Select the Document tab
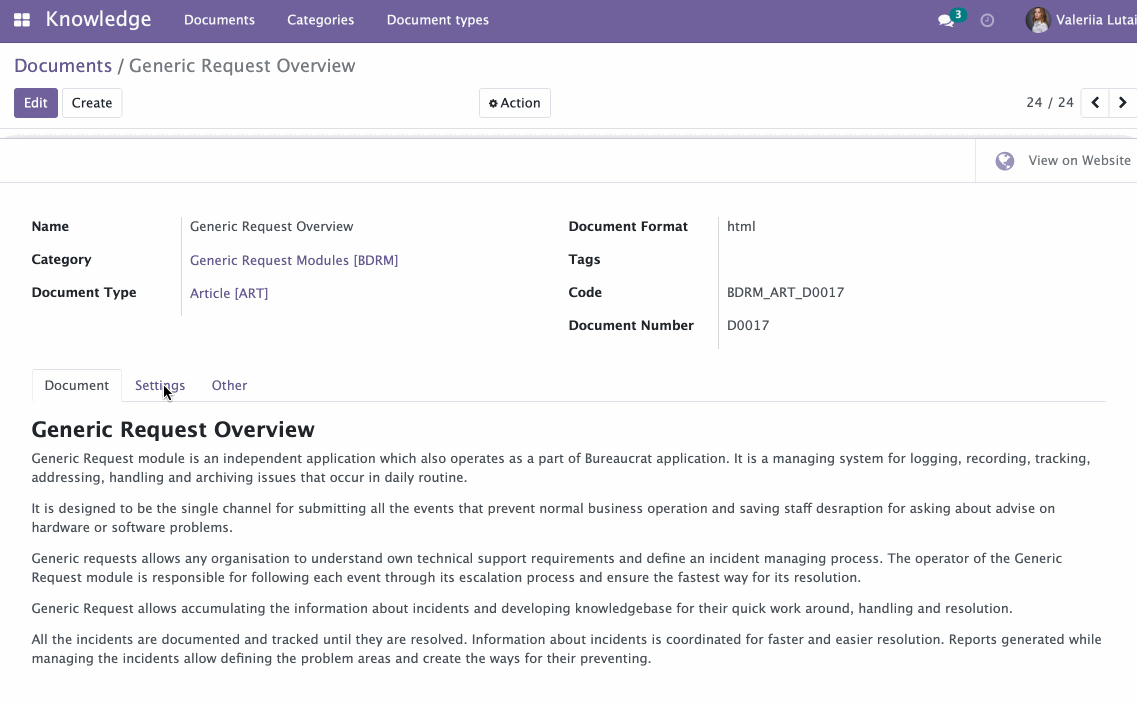This screenshot has width=1137, height=703. 77,385
